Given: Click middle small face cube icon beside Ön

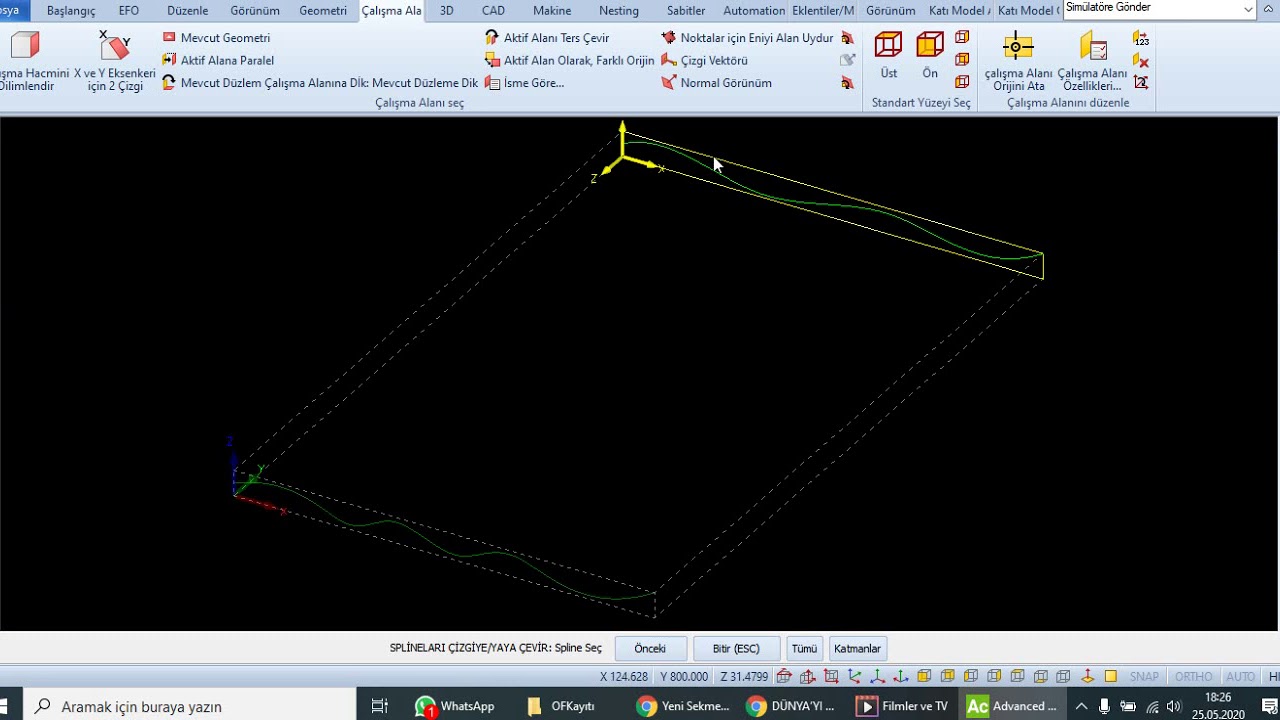Looking at the screenshot, I should coord(962,60).
